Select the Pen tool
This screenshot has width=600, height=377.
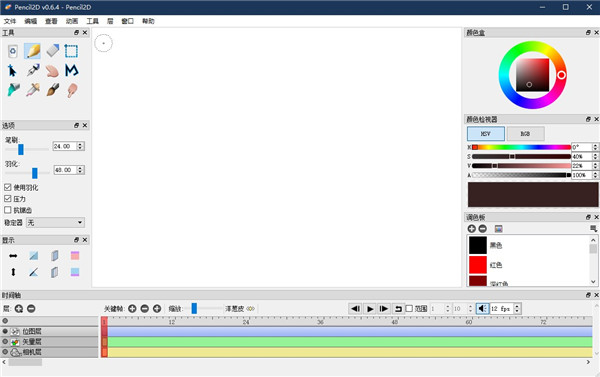[33, 70]
